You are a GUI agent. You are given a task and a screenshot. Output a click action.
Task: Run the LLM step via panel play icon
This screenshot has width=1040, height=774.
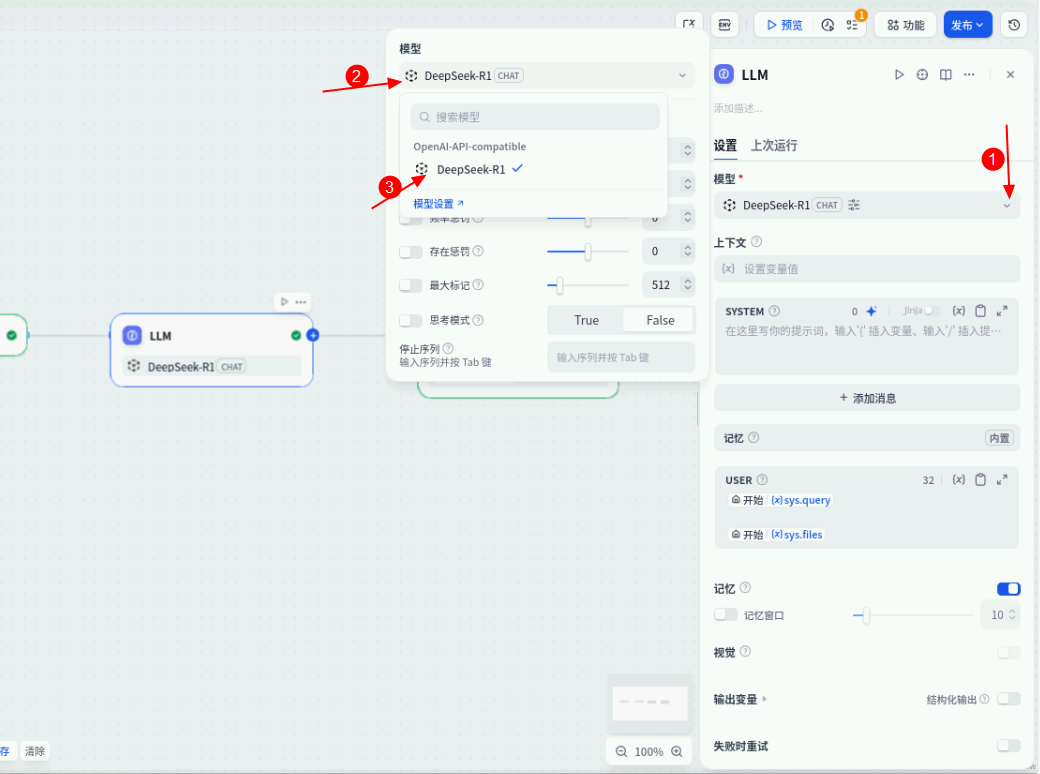[x=899, y=74]
